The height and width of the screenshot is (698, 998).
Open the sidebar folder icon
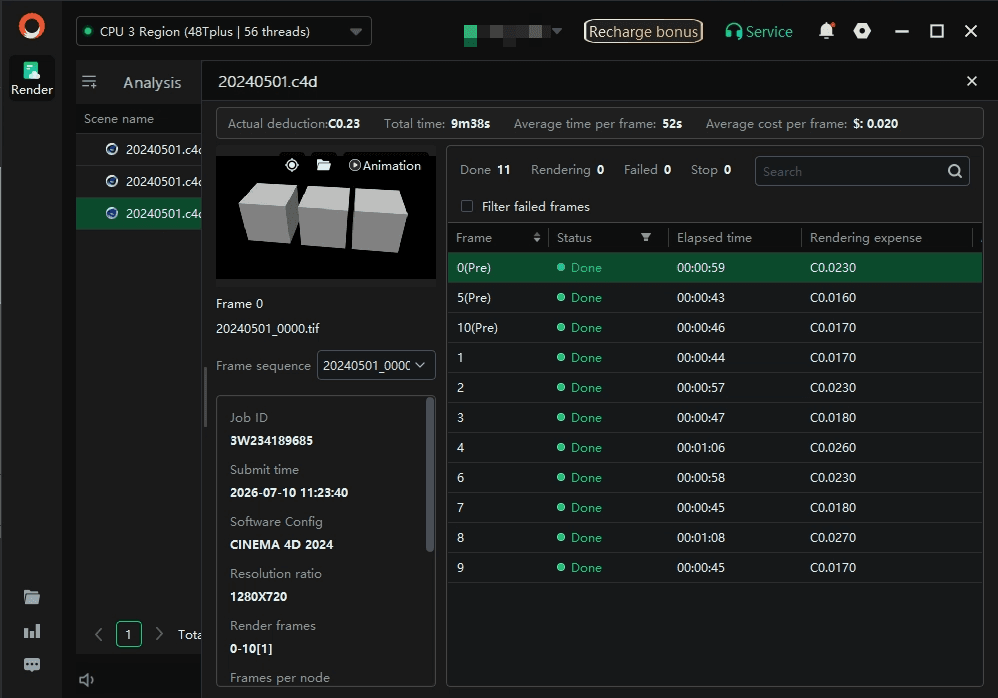point(32,597)
